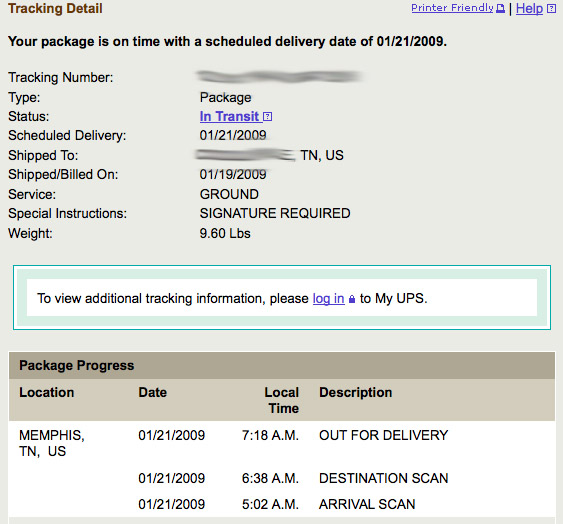Click the SIGNATURE REQUIRED special instructions text

[x=275, y=213]
